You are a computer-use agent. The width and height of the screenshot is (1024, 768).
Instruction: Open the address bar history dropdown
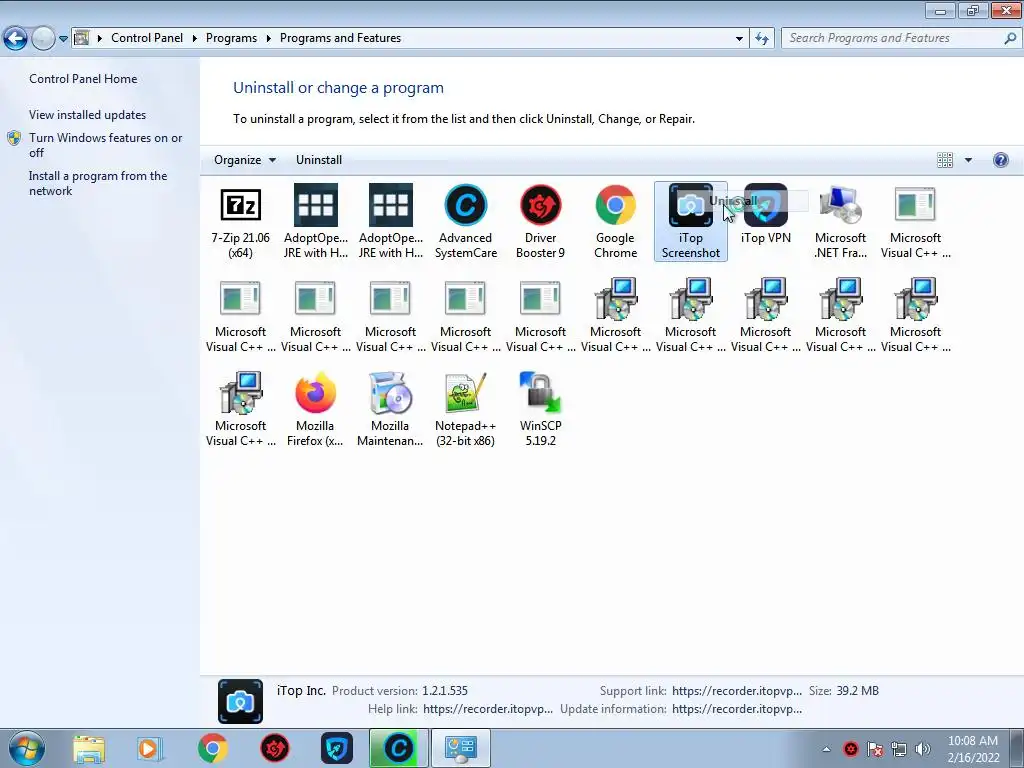[739, 39]
